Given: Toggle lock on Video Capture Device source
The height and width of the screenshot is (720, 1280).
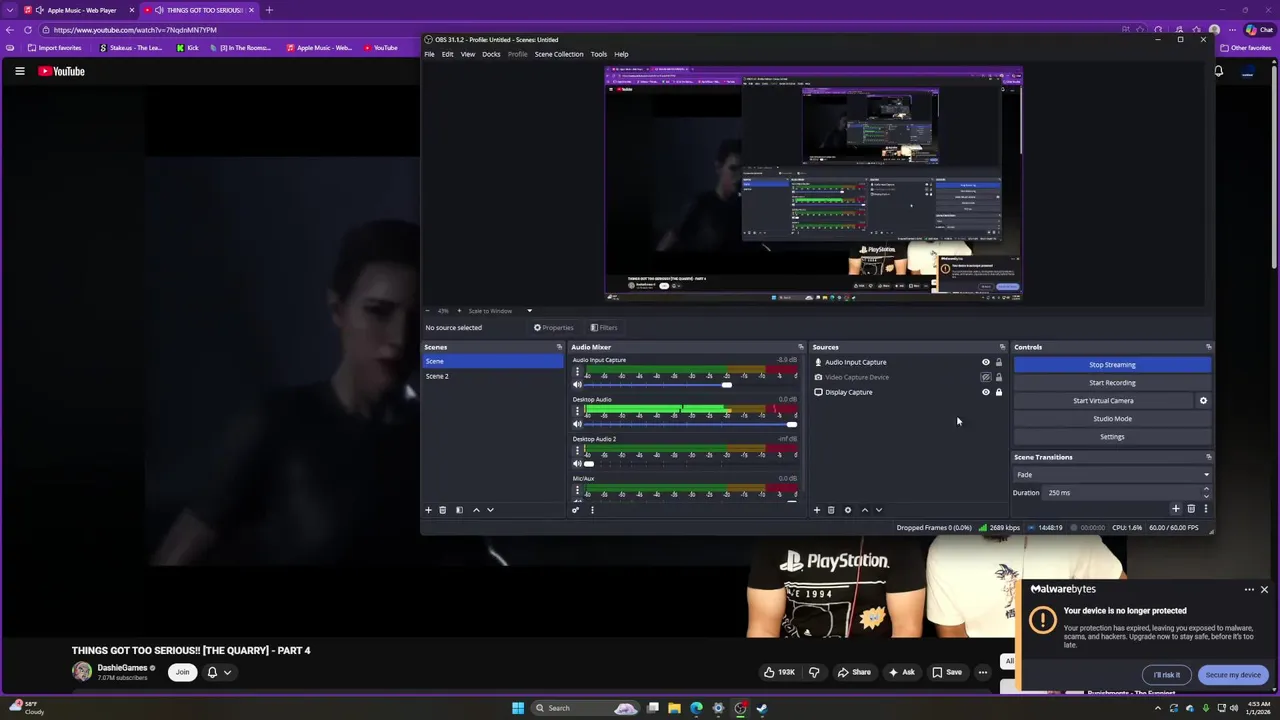Looking at the screenshot, I should 998,377.
